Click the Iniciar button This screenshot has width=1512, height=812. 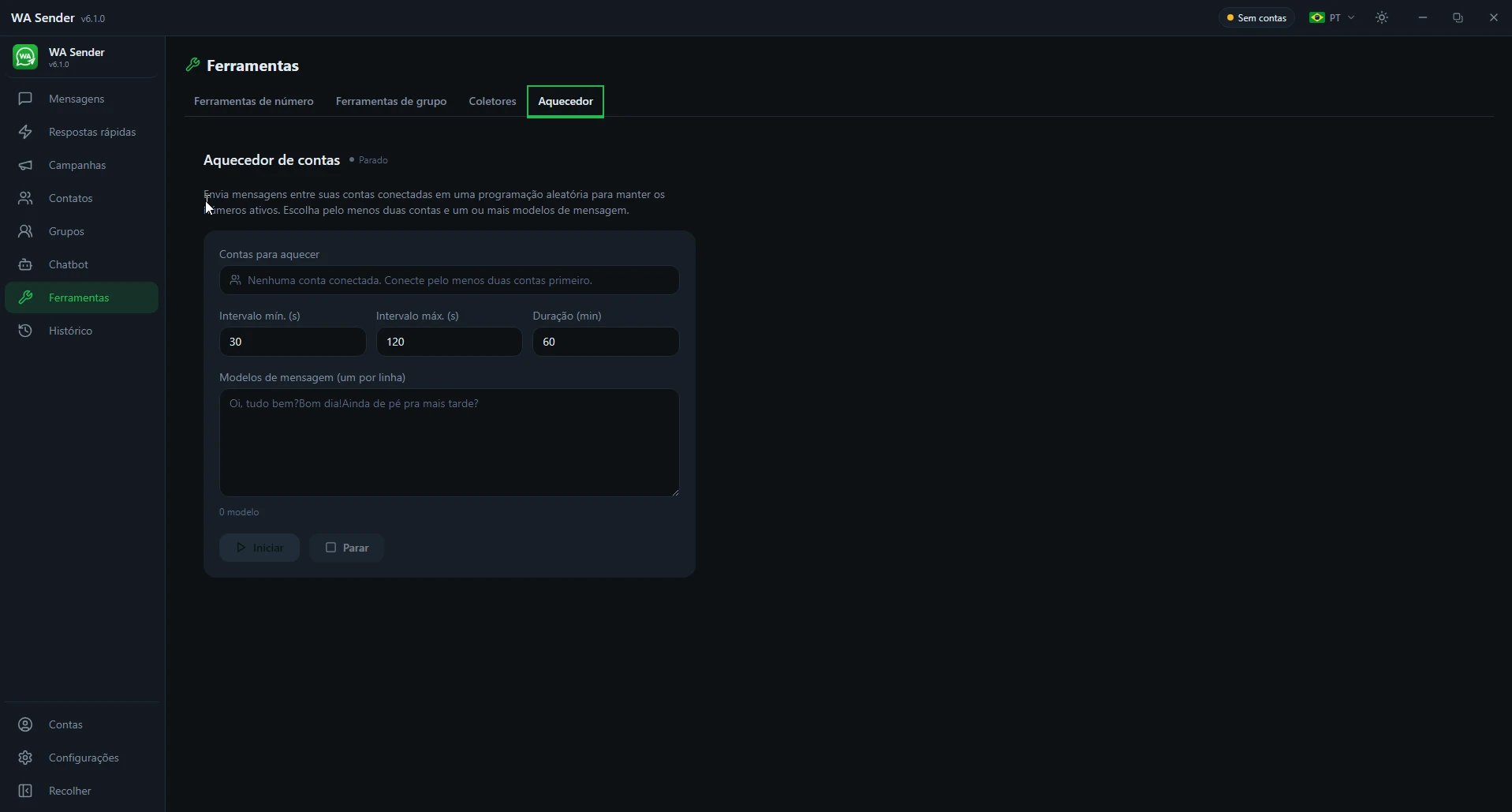(x=259, y=548)
